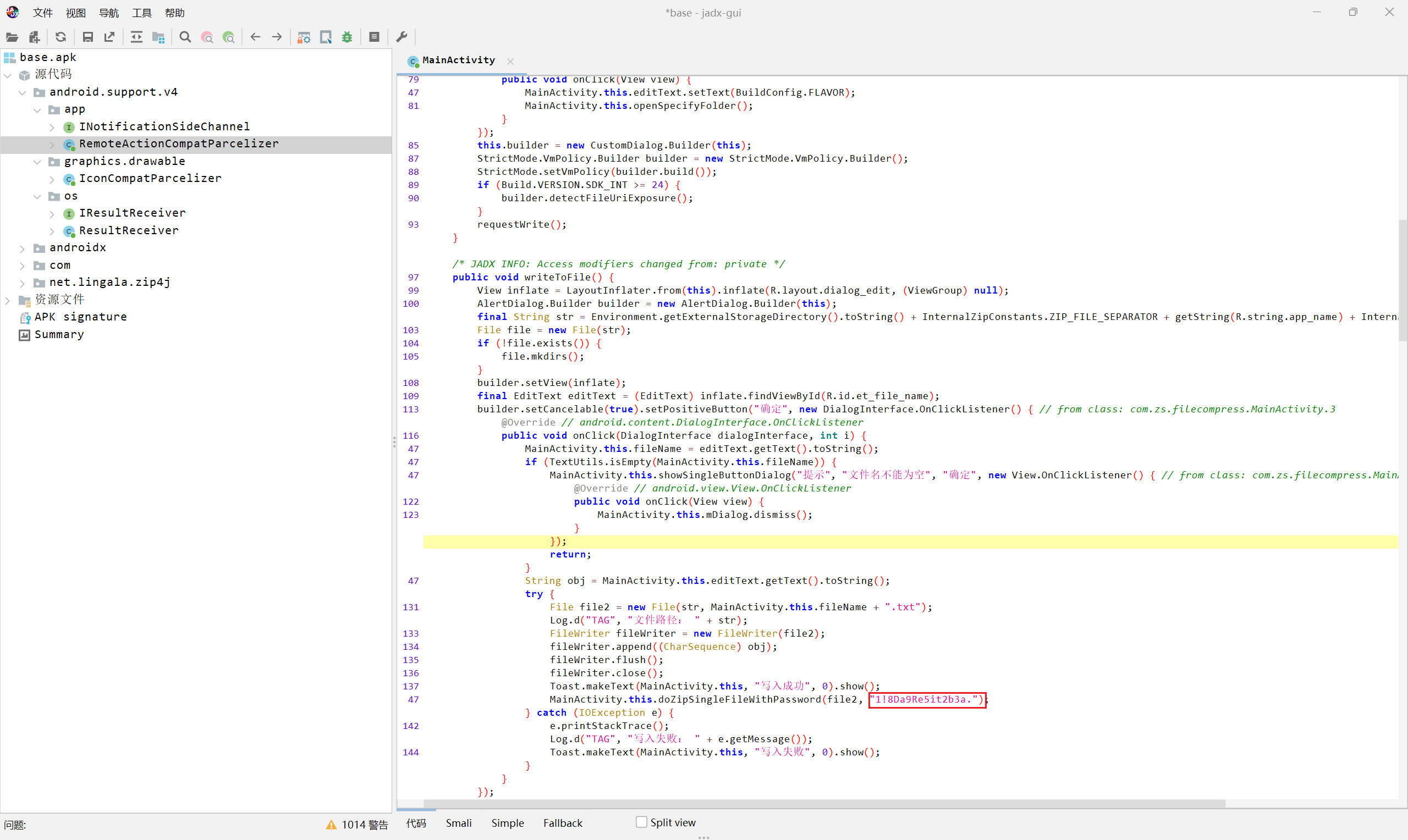Close the MainActivity tab
Image resolution: width=1408 pixels, height=840 pixels.
tap(510, 61)
